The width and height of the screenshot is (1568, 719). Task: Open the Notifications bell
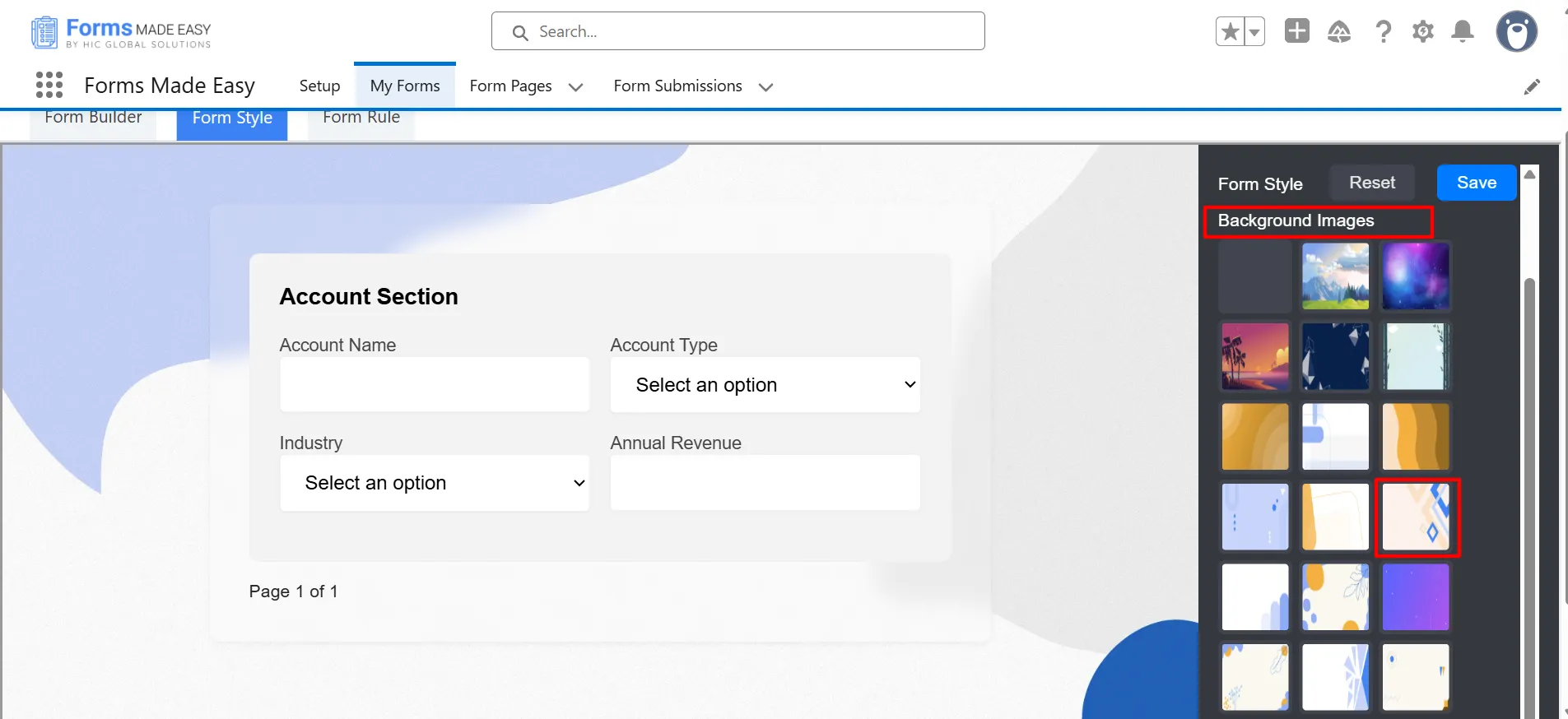(1463, 32)
